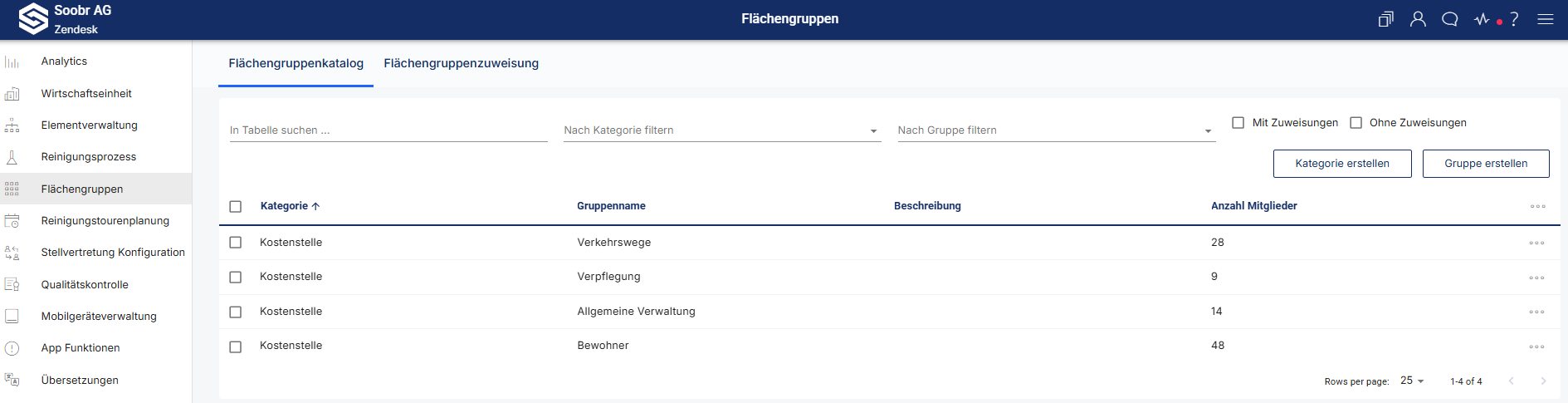Open row options for Bewohner

pyautogui.click(x=1536, y=346)
